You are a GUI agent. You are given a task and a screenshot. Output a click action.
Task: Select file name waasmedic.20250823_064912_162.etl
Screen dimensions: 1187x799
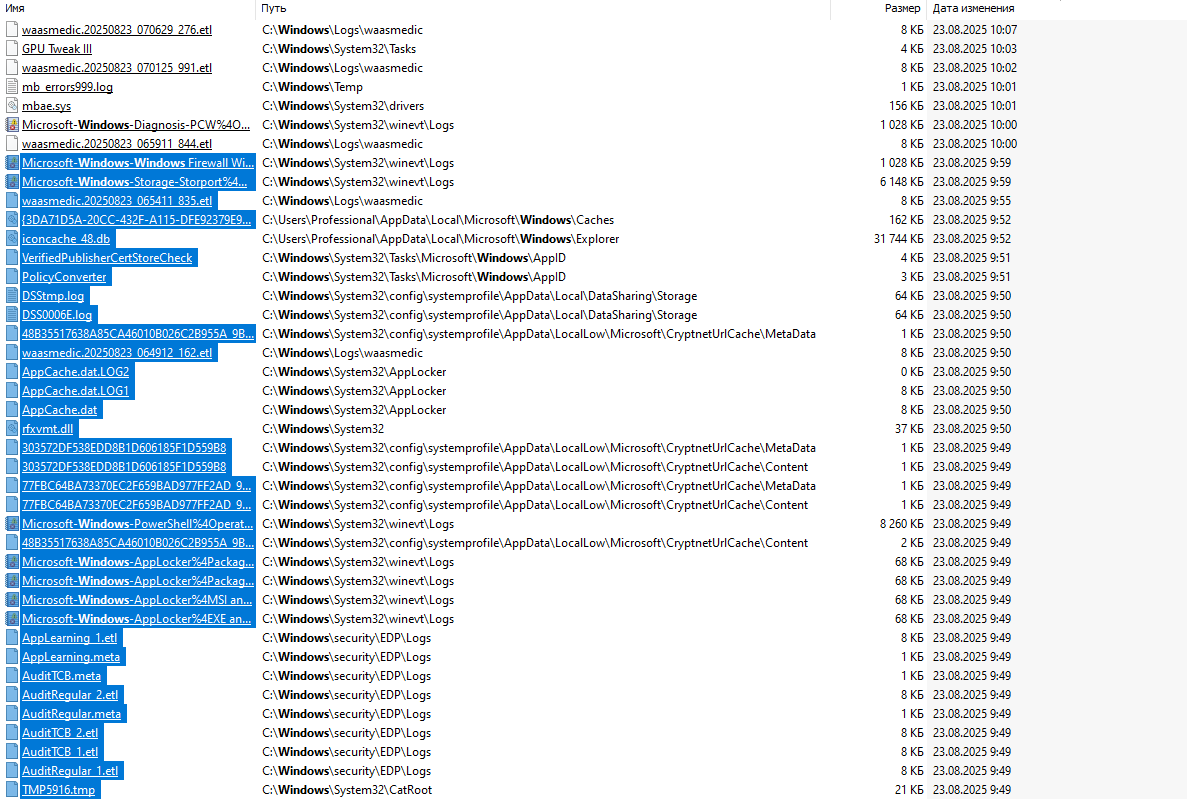click(117, 353)
